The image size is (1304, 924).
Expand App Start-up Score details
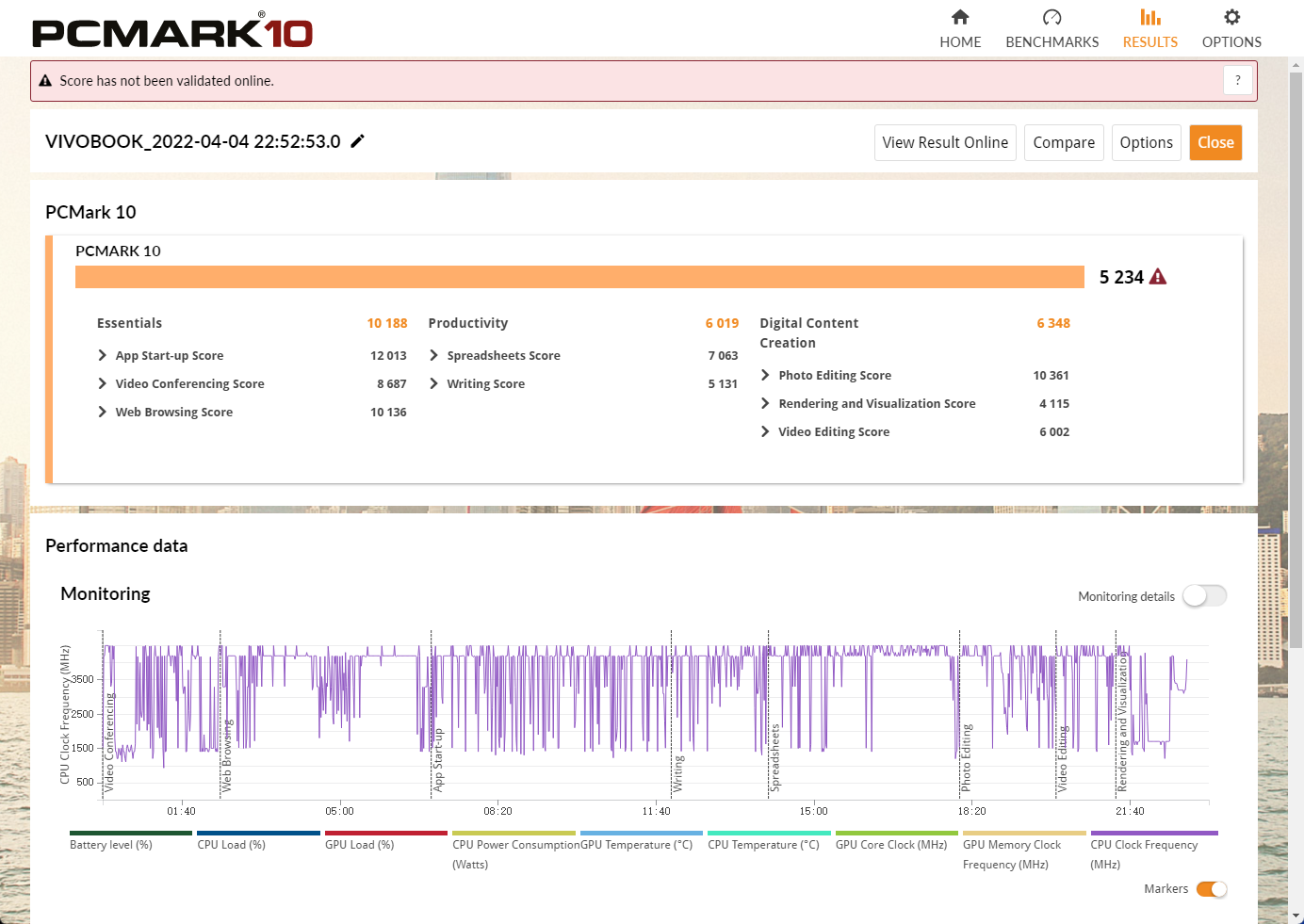click(x=103, y=355)
